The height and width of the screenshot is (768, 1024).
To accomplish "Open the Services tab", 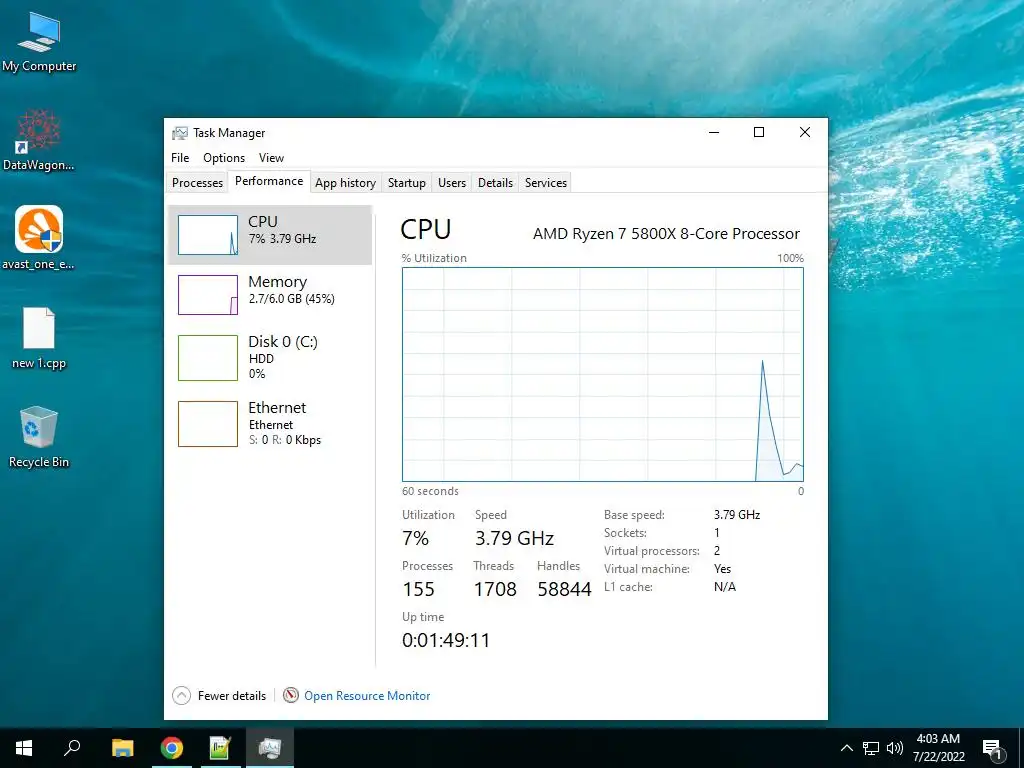I will pyautogui.click(x=546, y=183).
